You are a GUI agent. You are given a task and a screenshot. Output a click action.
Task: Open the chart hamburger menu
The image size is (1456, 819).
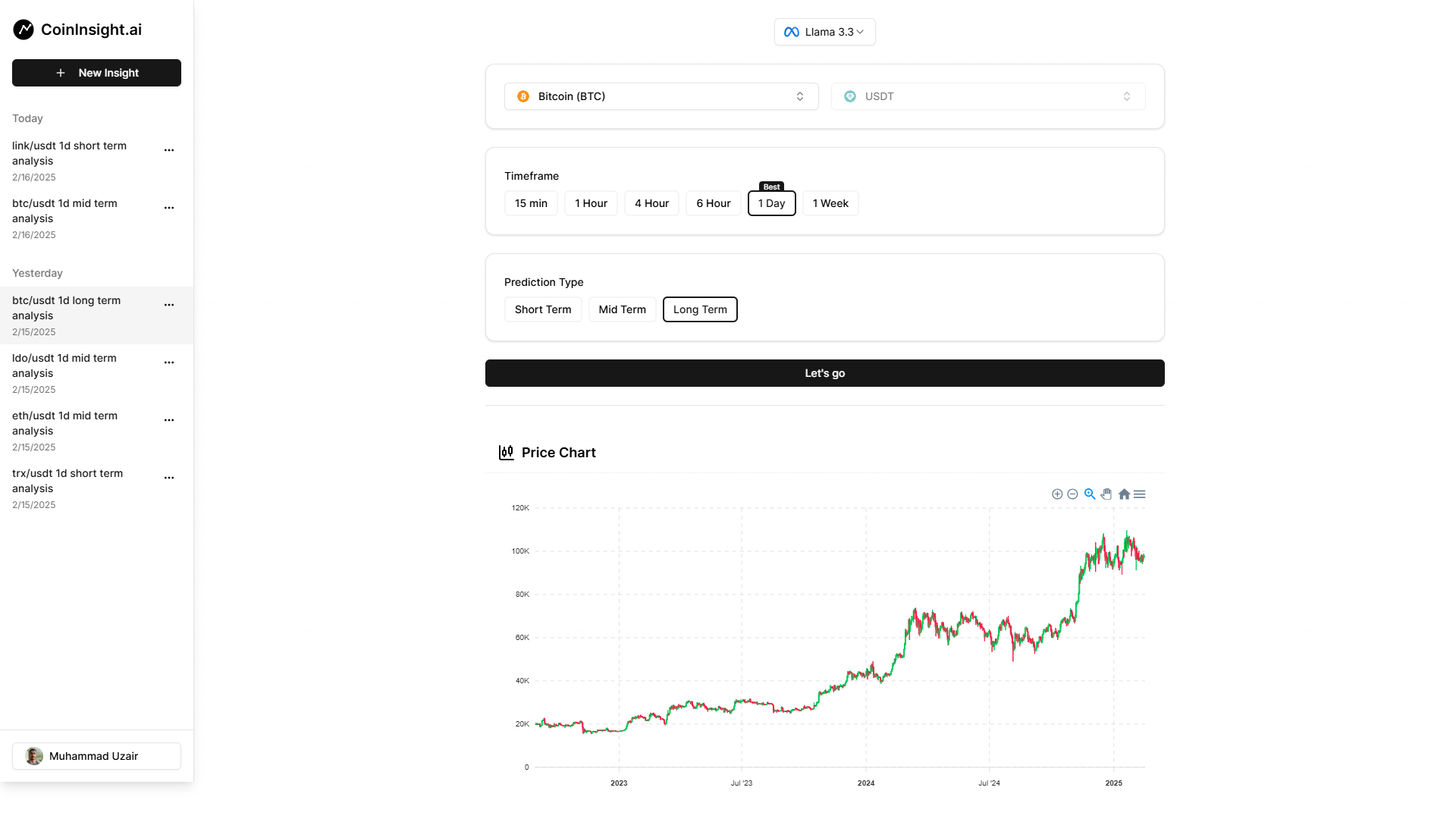pos(1139,494)
